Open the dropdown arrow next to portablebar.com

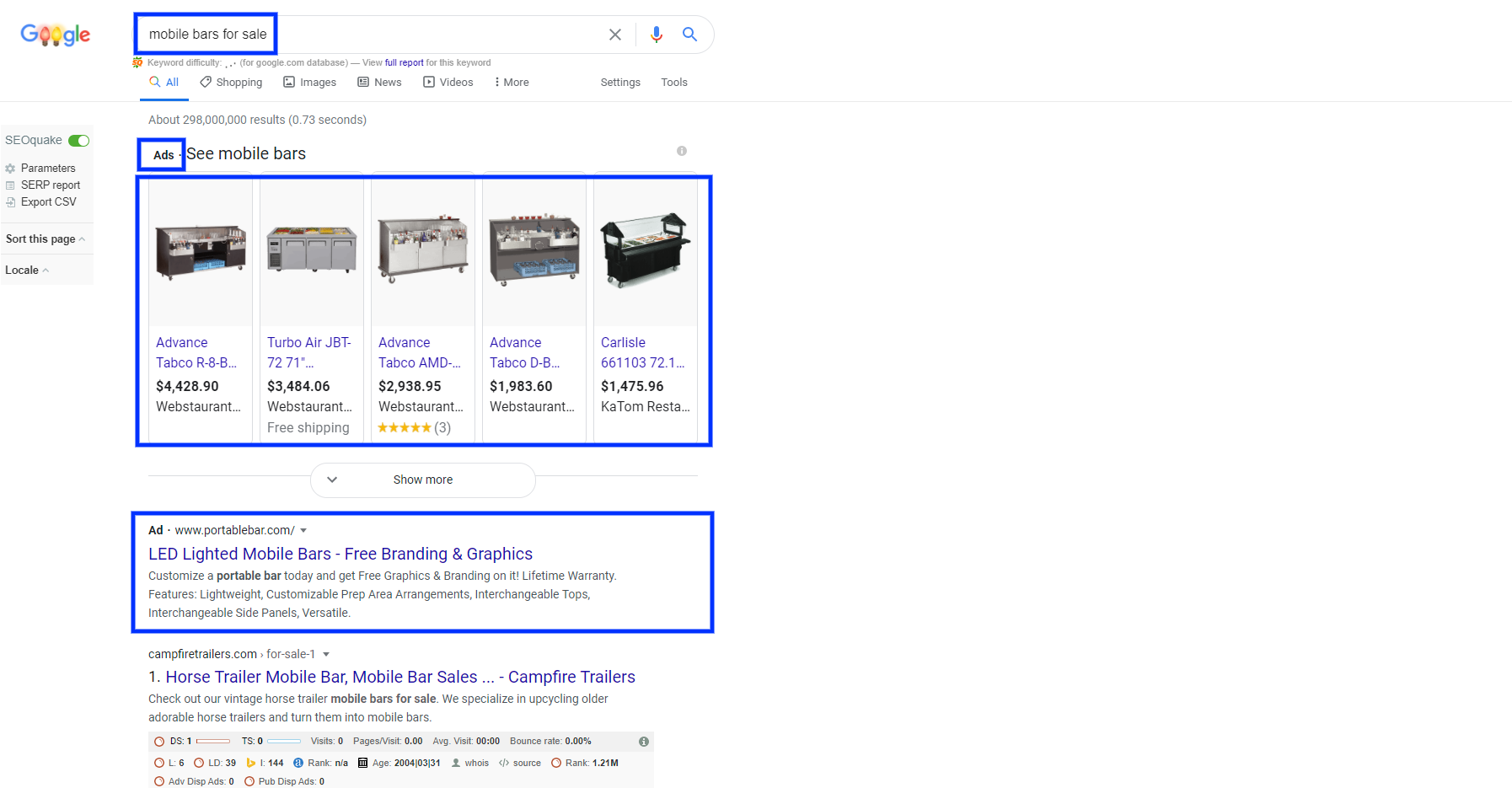(303, 531)
